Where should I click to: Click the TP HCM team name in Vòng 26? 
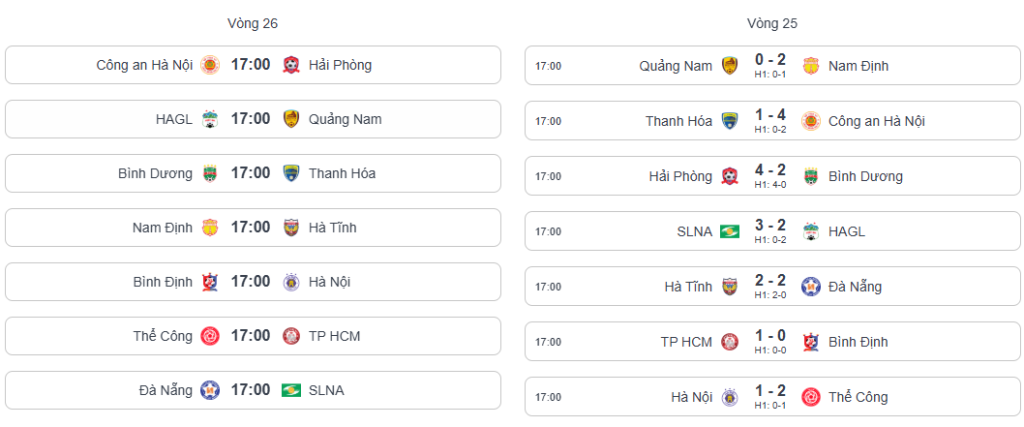tap(334, 335)
